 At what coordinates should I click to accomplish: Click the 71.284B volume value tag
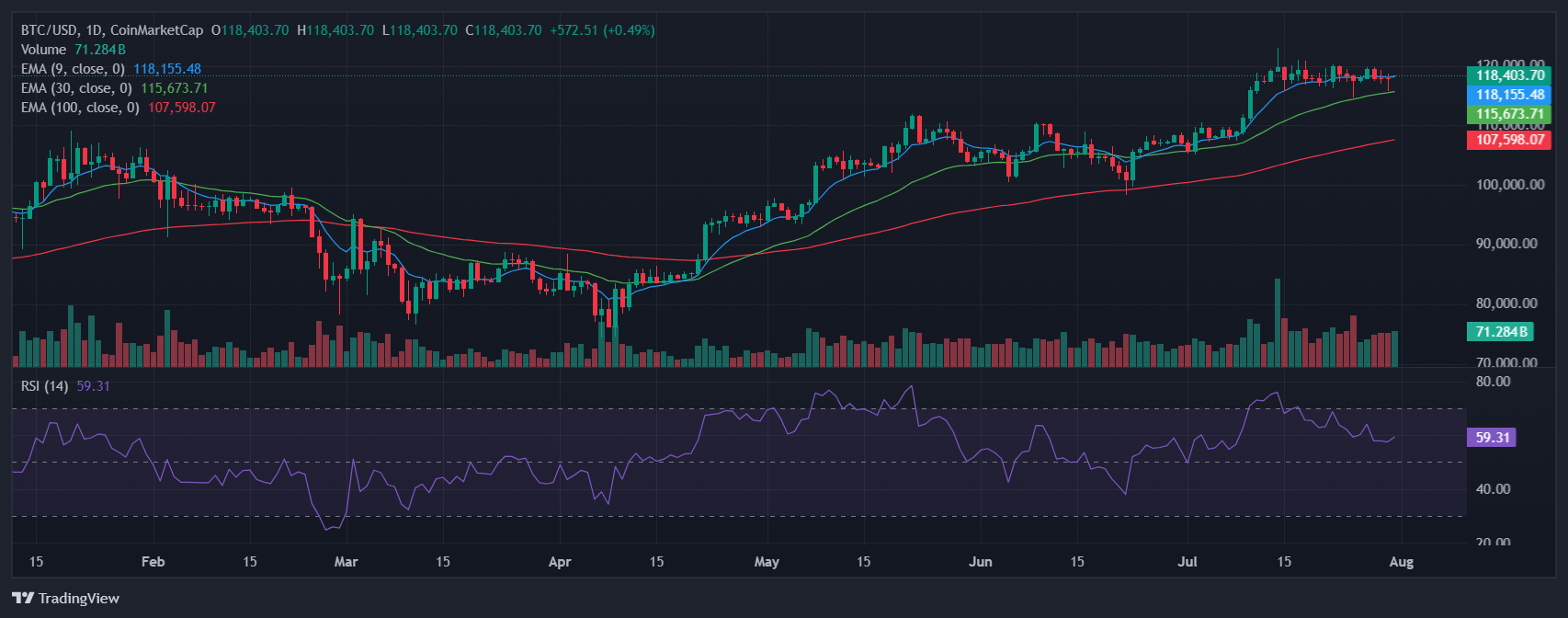click(x=1500, y=331)
